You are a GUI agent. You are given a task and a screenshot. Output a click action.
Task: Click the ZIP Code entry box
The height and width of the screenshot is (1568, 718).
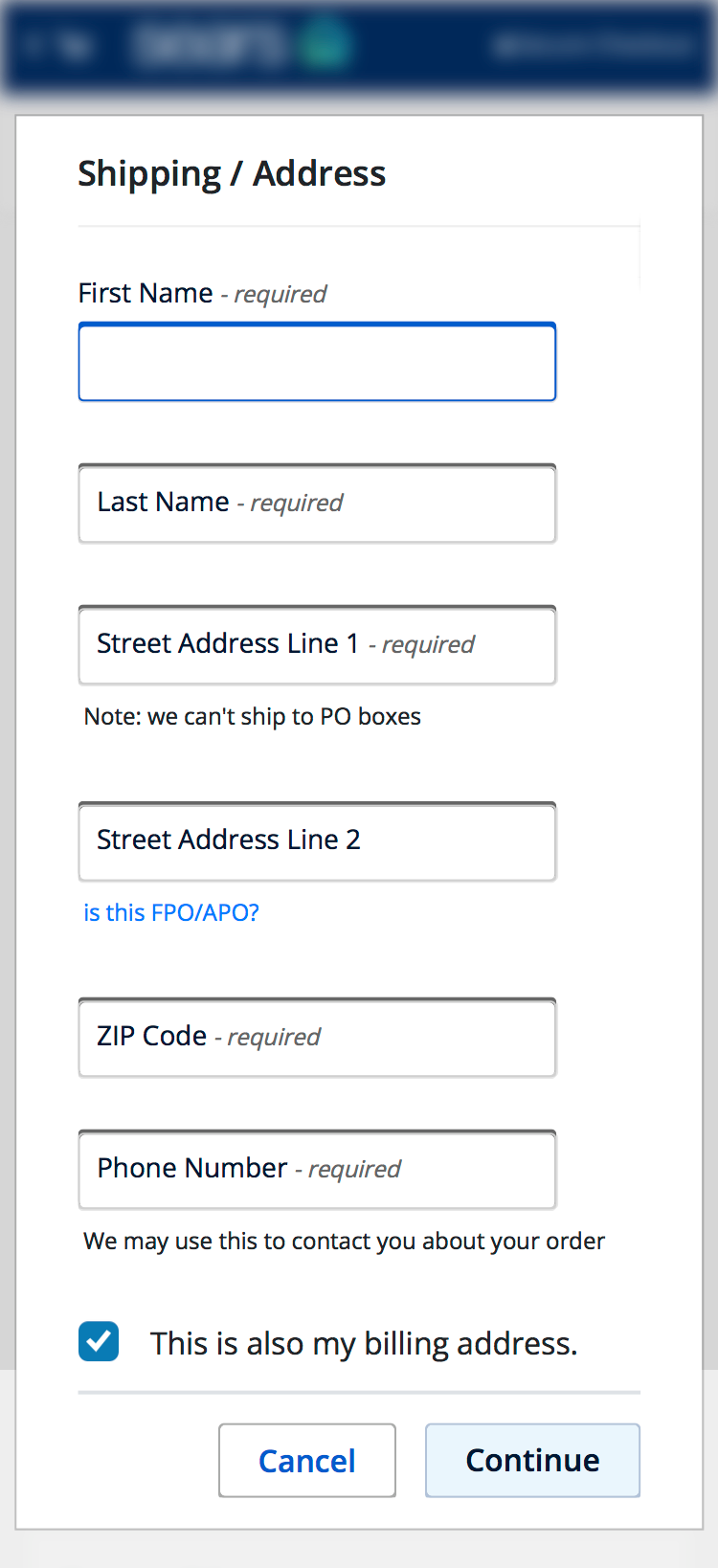tap(316, 1037)
